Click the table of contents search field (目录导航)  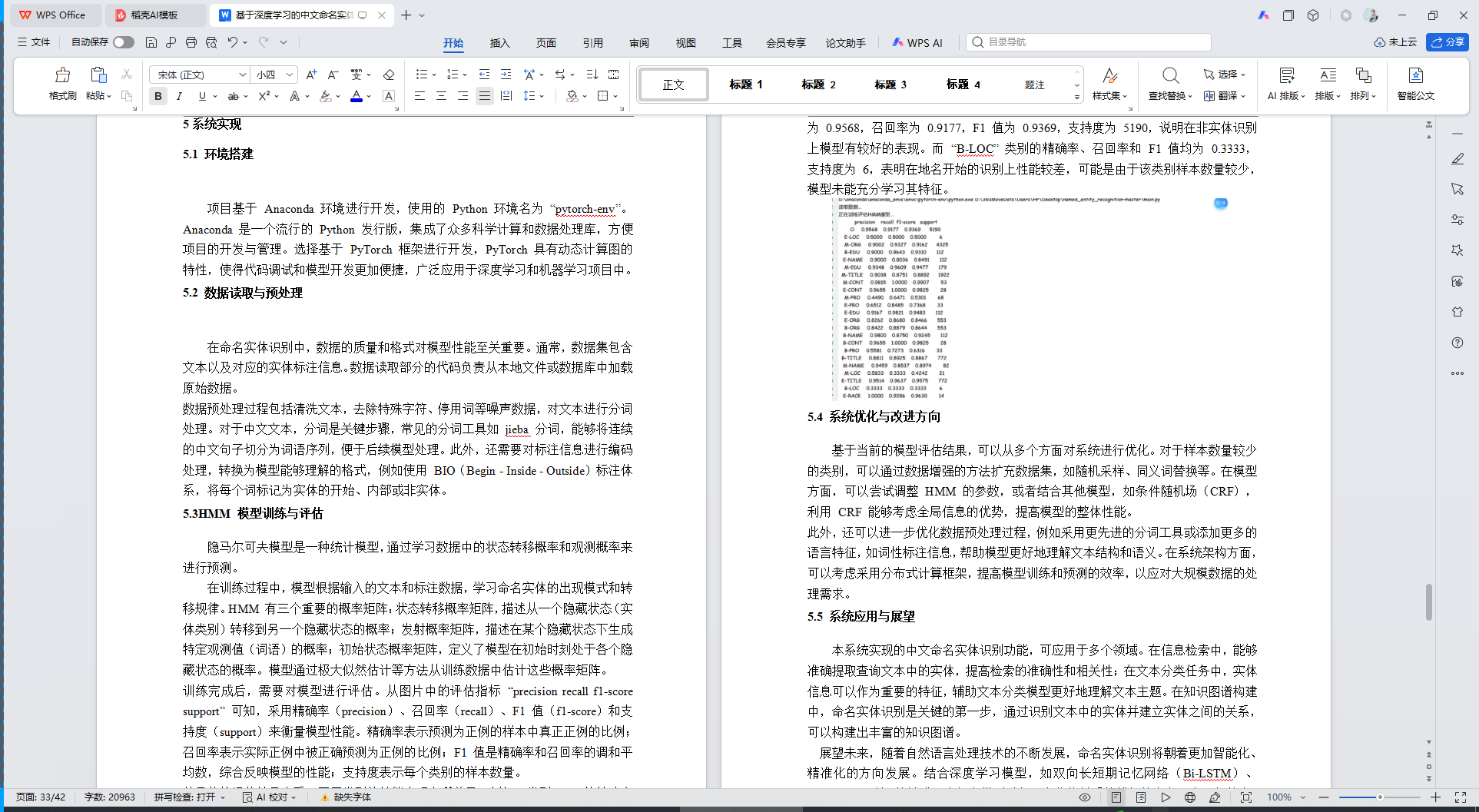point(1089,42)
